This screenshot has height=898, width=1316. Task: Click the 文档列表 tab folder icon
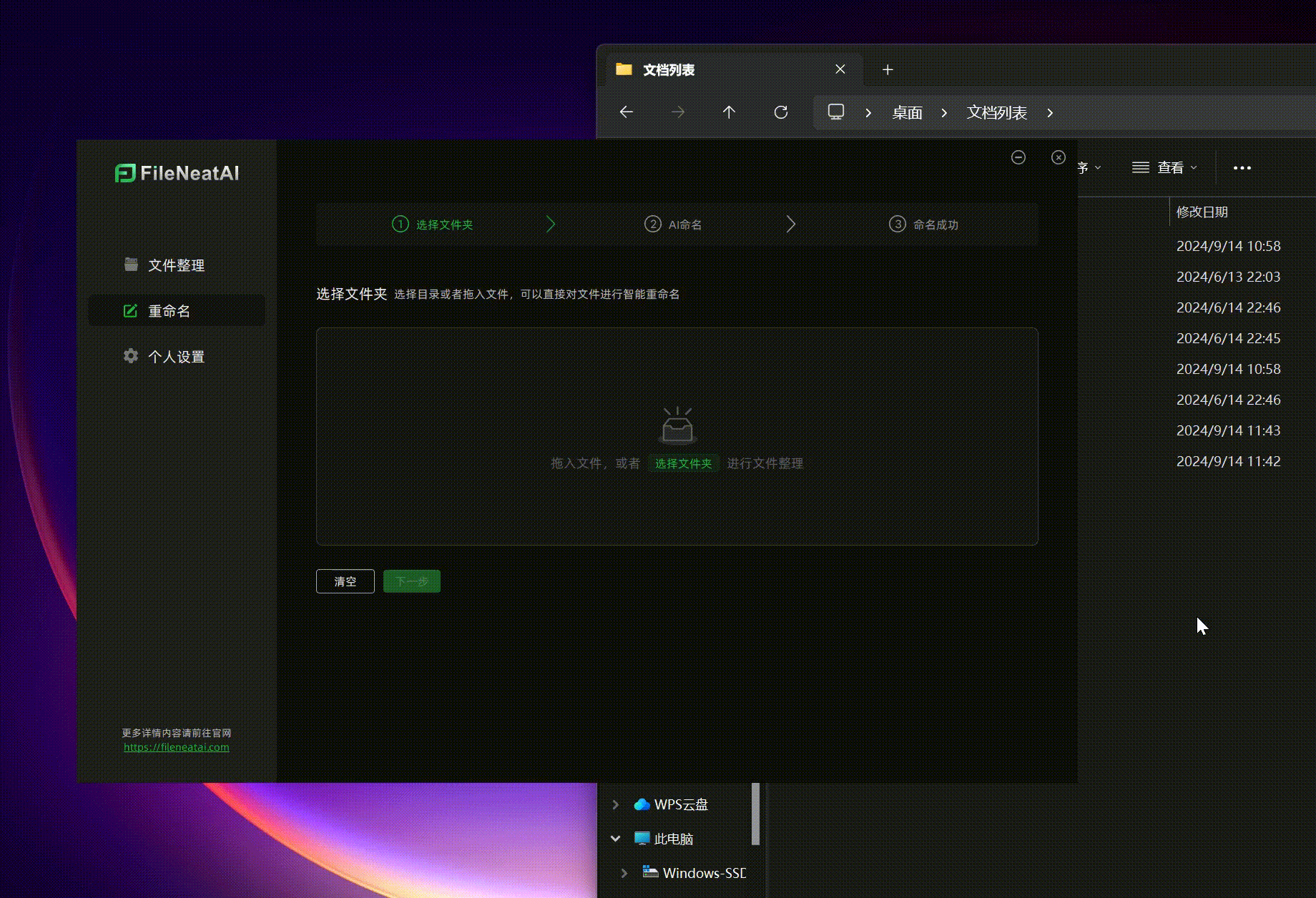pos(624,69)
